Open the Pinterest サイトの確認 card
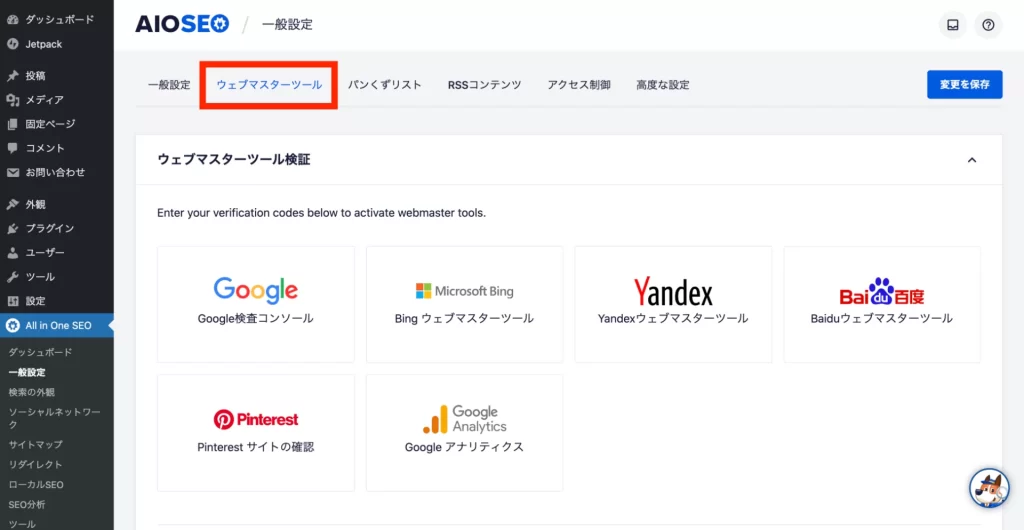Image resolution: width=1024 pixels, height=530 pixels. click(256, 432)
